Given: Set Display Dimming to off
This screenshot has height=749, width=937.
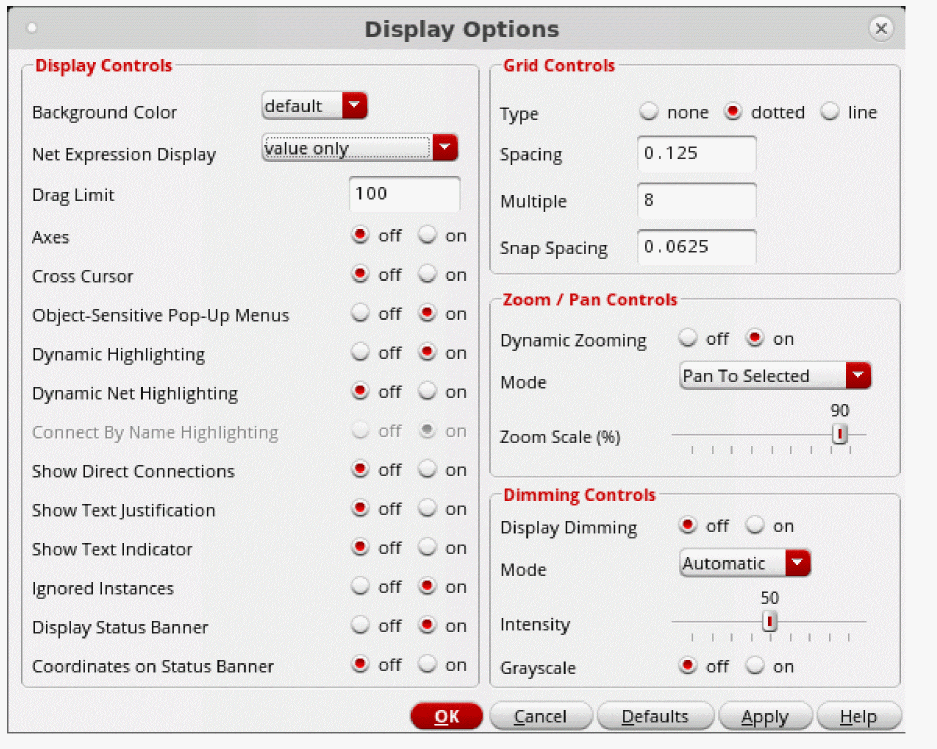Looking at the screenshot, I should [x=688, y=525].
